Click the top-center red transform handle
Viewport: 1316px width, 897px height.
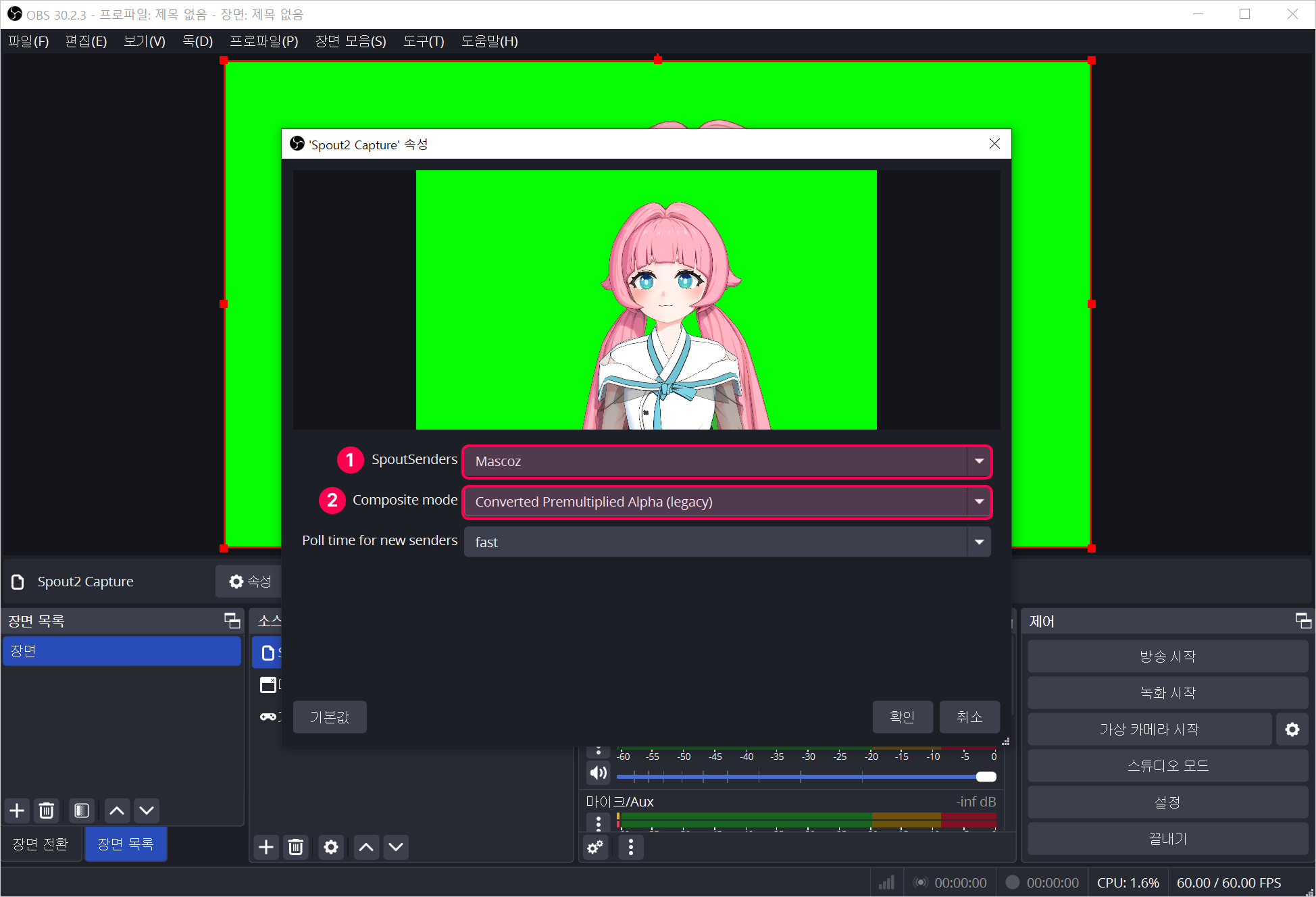(657, 60)
